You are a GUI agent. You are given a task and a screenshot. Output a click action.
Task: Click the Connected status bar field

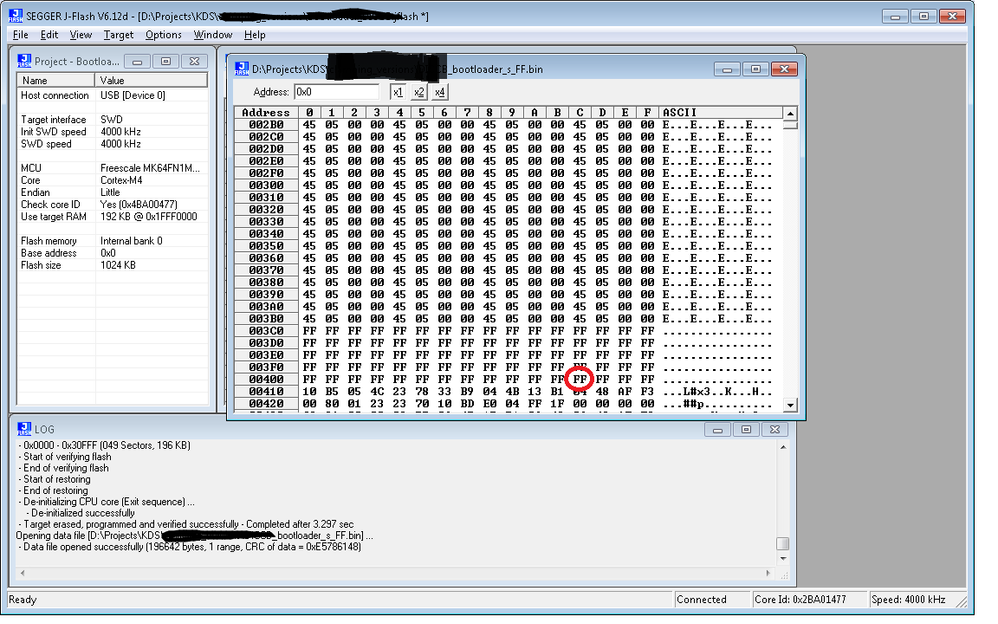click(x=711, y=600)
